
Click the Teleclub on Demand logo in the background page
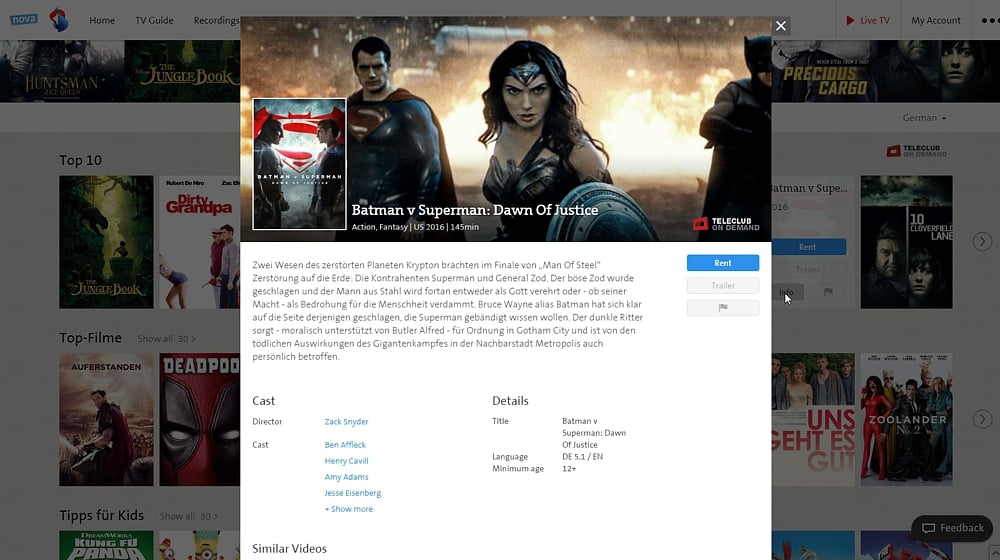pyautogui.click(x=916, y=151)
